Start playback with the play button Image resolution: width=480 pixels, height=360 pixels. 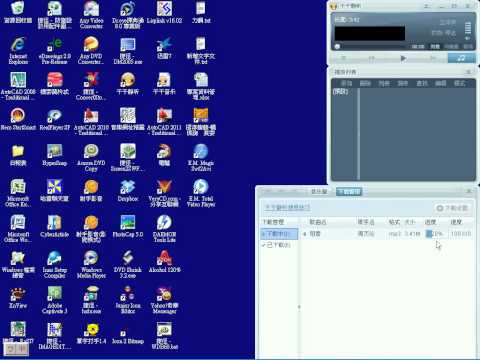click(403, 58)
